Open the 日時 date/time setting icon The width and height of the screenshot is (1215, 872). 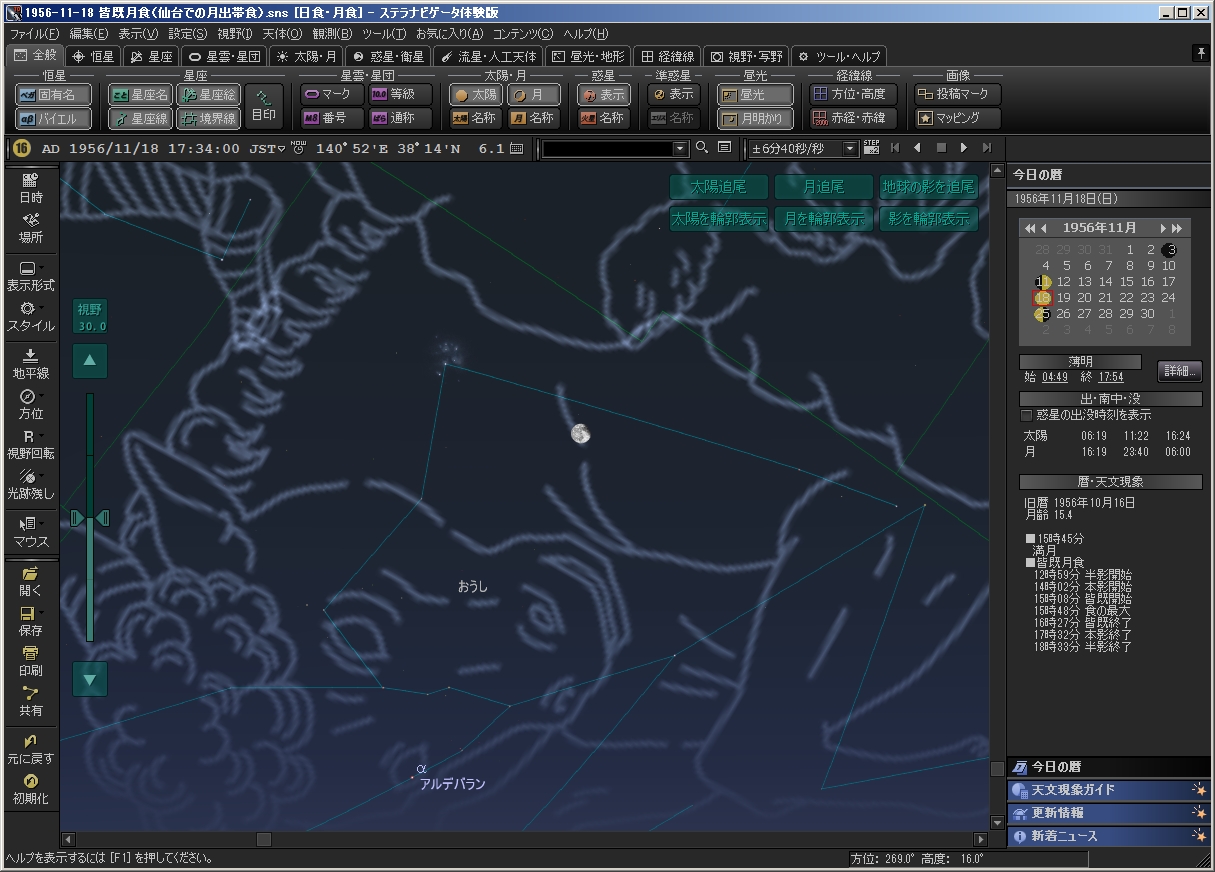tap(30, 187)
